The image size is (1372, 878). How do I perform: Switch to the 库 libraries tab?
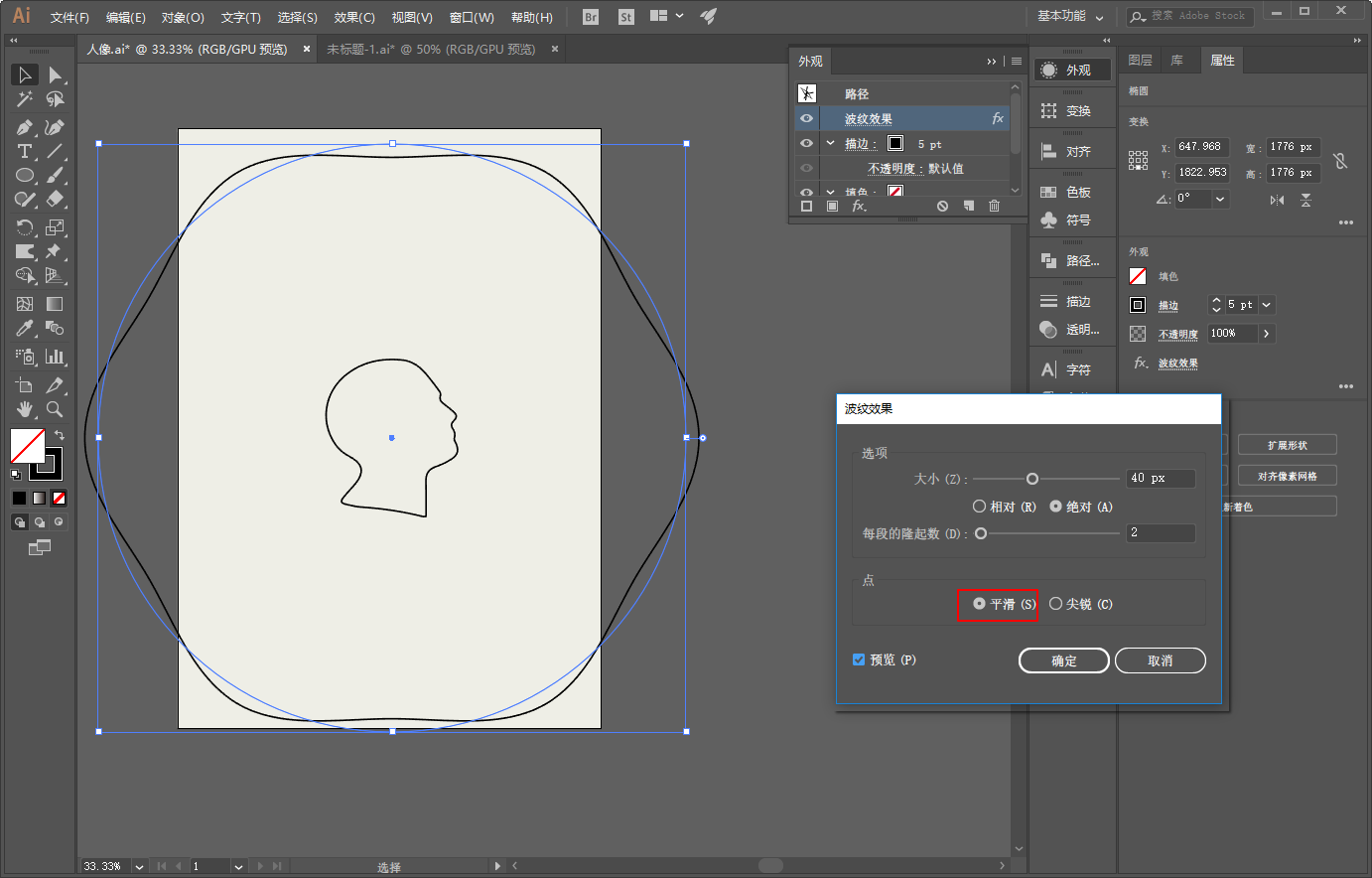1176,61
